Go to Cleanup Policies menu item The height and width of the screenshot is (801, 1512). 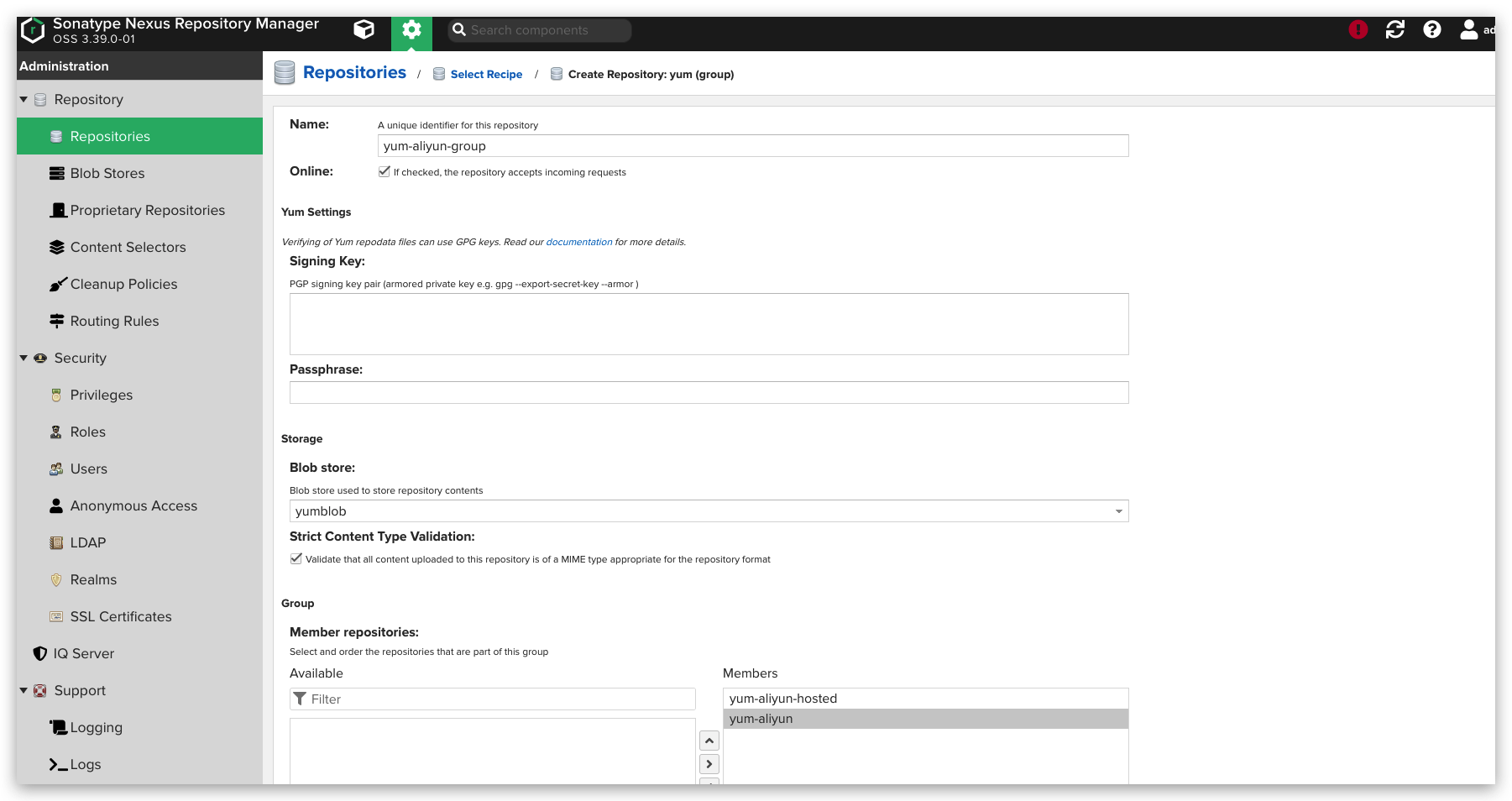123,284
